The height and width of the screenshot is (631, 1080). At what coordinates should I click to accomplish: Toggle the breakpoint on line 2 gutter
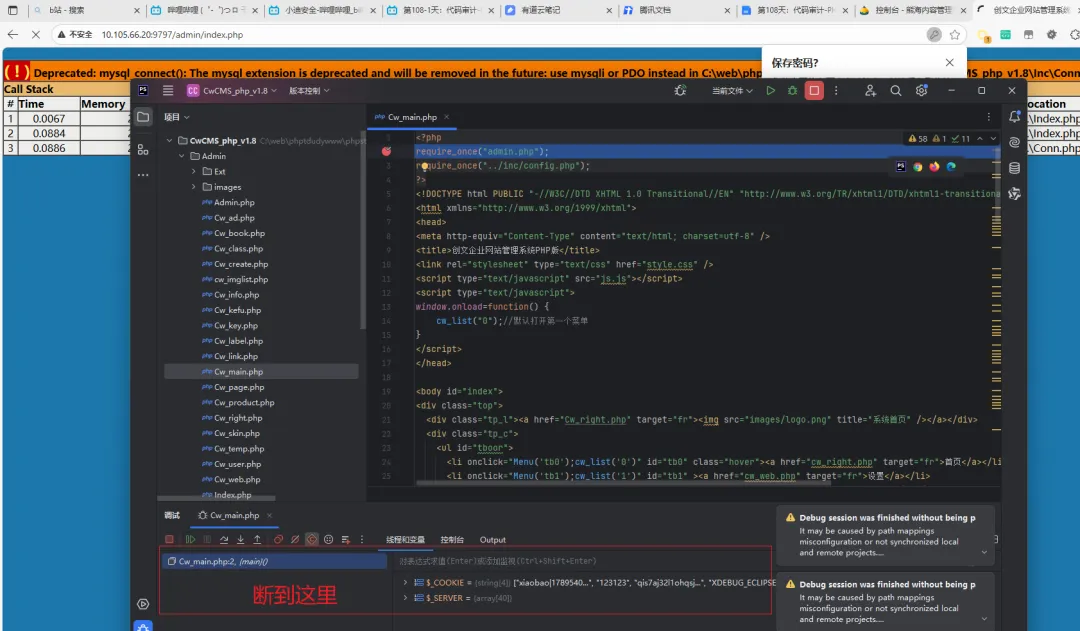click(386, 152)
